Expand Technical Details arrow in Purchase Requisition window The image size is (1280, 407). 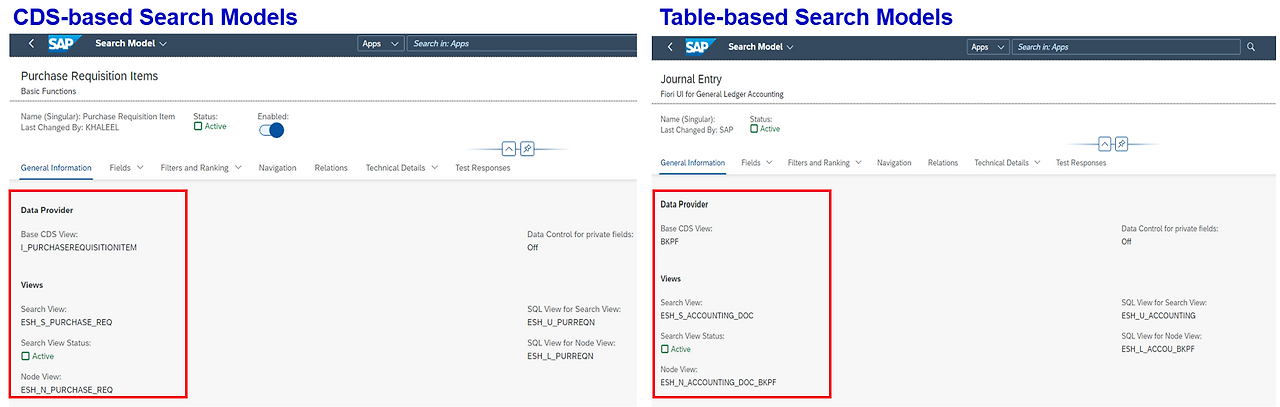(x=434, y=167)
